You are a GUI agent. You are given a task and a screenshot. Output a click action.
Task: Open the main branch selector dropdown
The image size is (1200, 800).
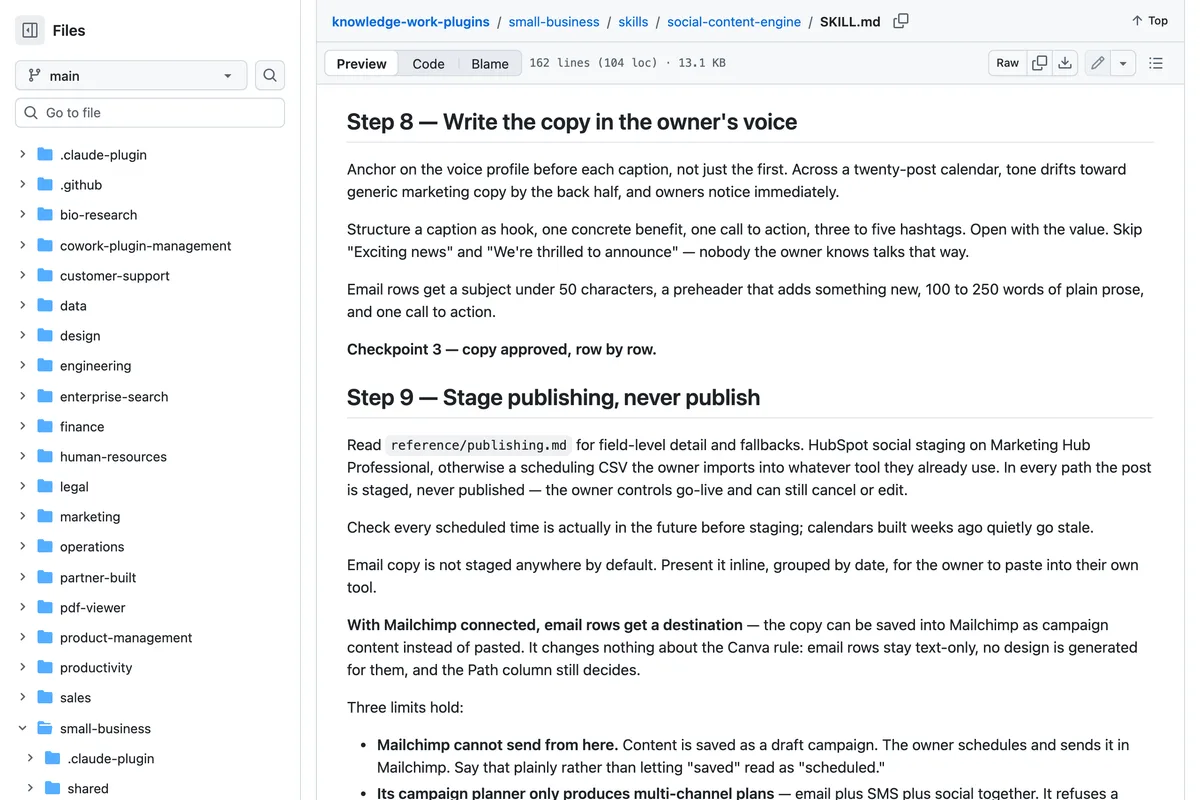[131, 75]
